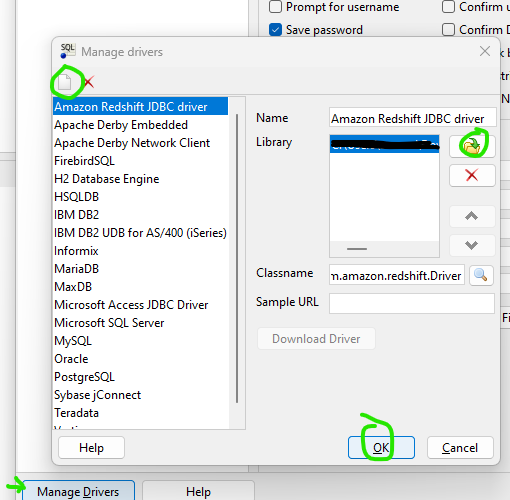Search classname with magnifier icon
This screenshot has height=500, width=510.
click(481, 275)
